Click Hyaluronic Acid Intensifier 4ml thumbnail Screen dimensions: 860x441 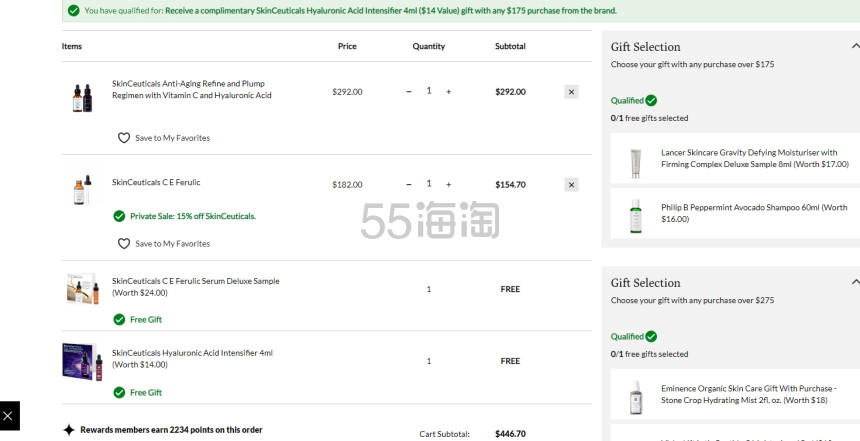(82, 362)
